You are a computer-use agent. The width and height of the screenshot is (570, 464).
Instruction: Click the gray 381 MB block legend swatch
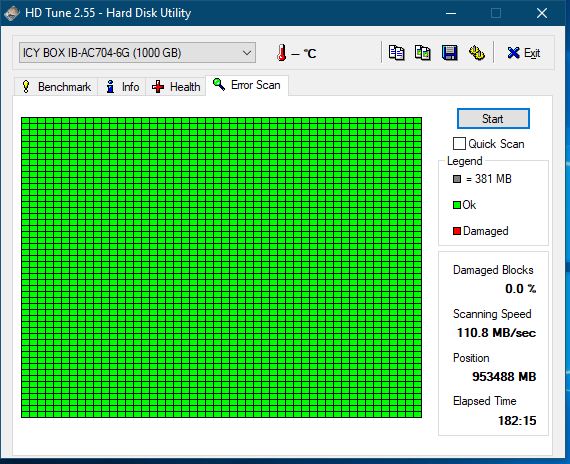(x=457, y=179)
